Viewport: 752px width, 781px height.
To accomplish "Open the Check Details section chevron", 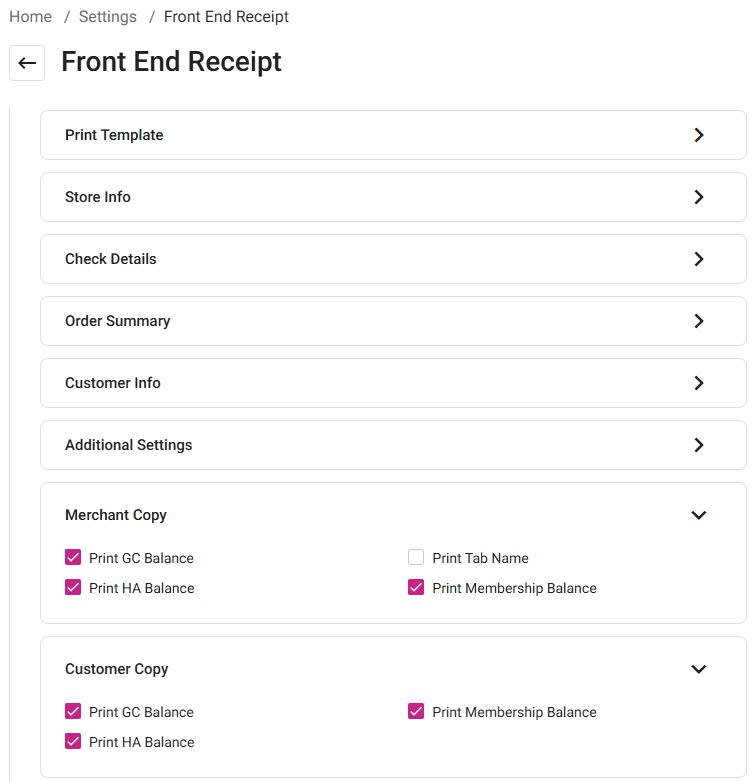I will point(698,259).
